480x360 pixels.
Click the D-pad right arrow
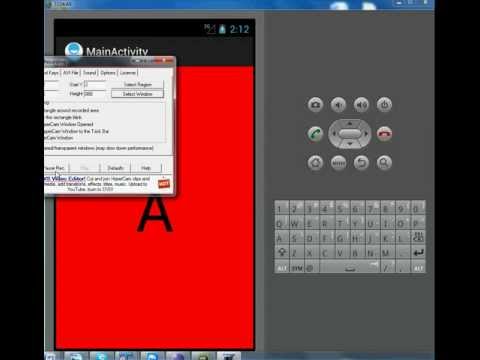click(367, 134)
